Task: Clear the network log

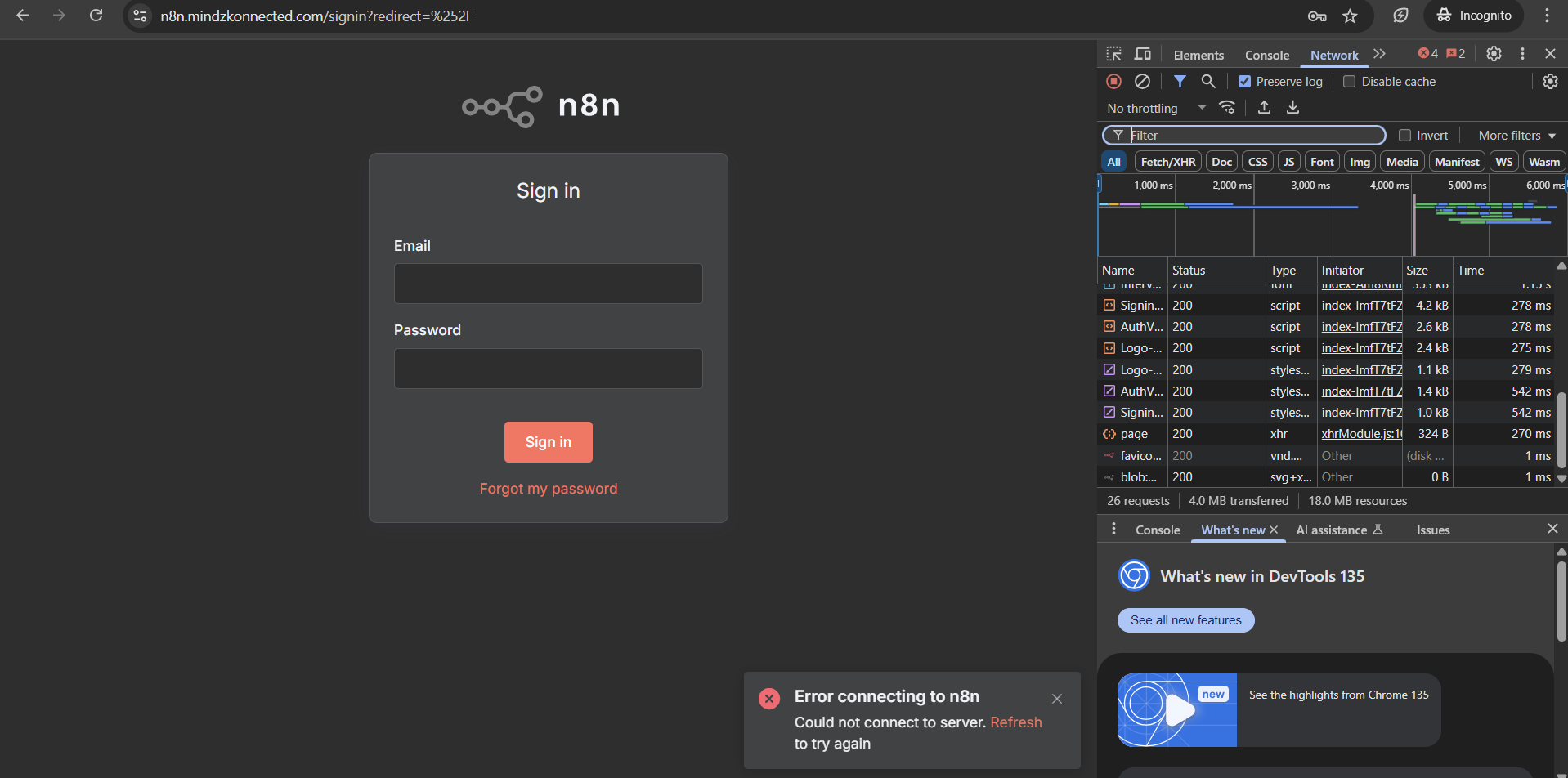Action: 1143,81
